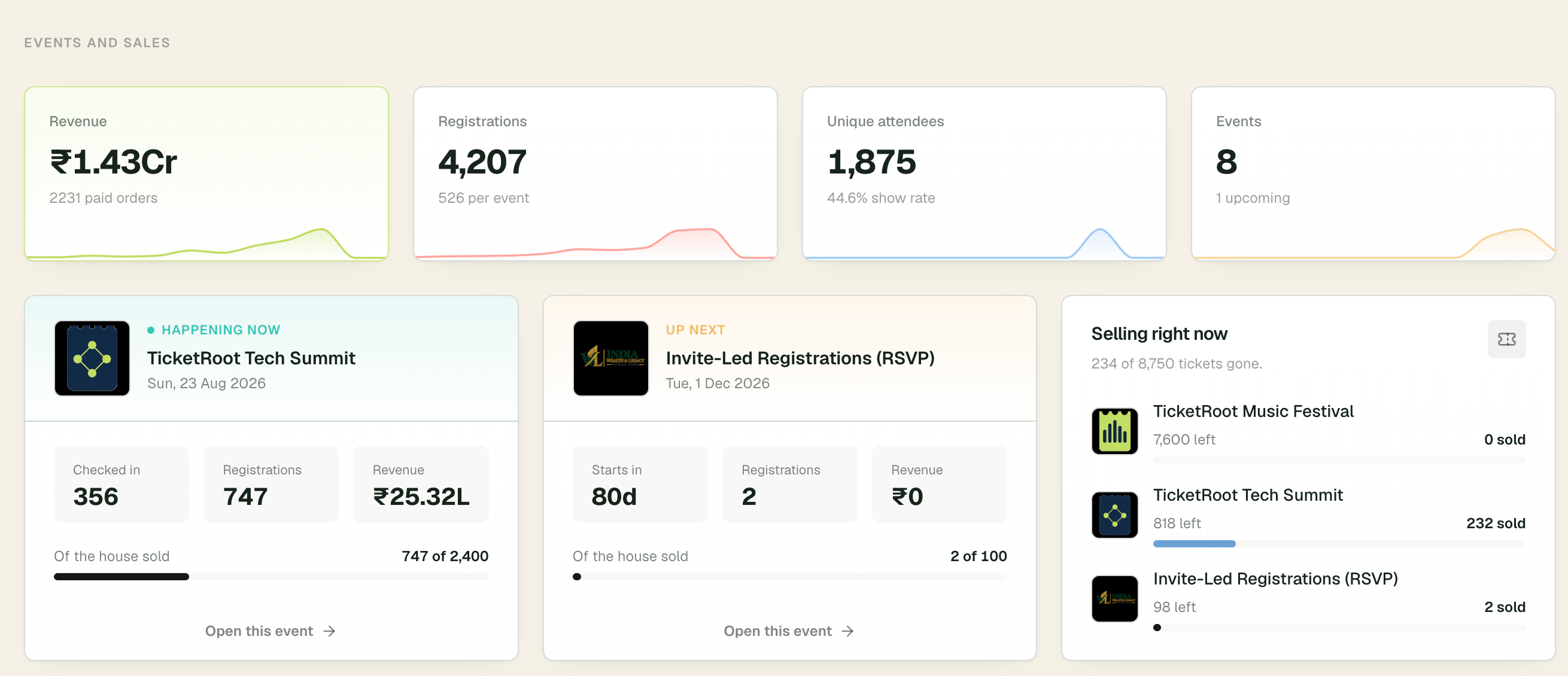
Task: Click the Unique attendees blue sparkline
Action: click(984, 243)
